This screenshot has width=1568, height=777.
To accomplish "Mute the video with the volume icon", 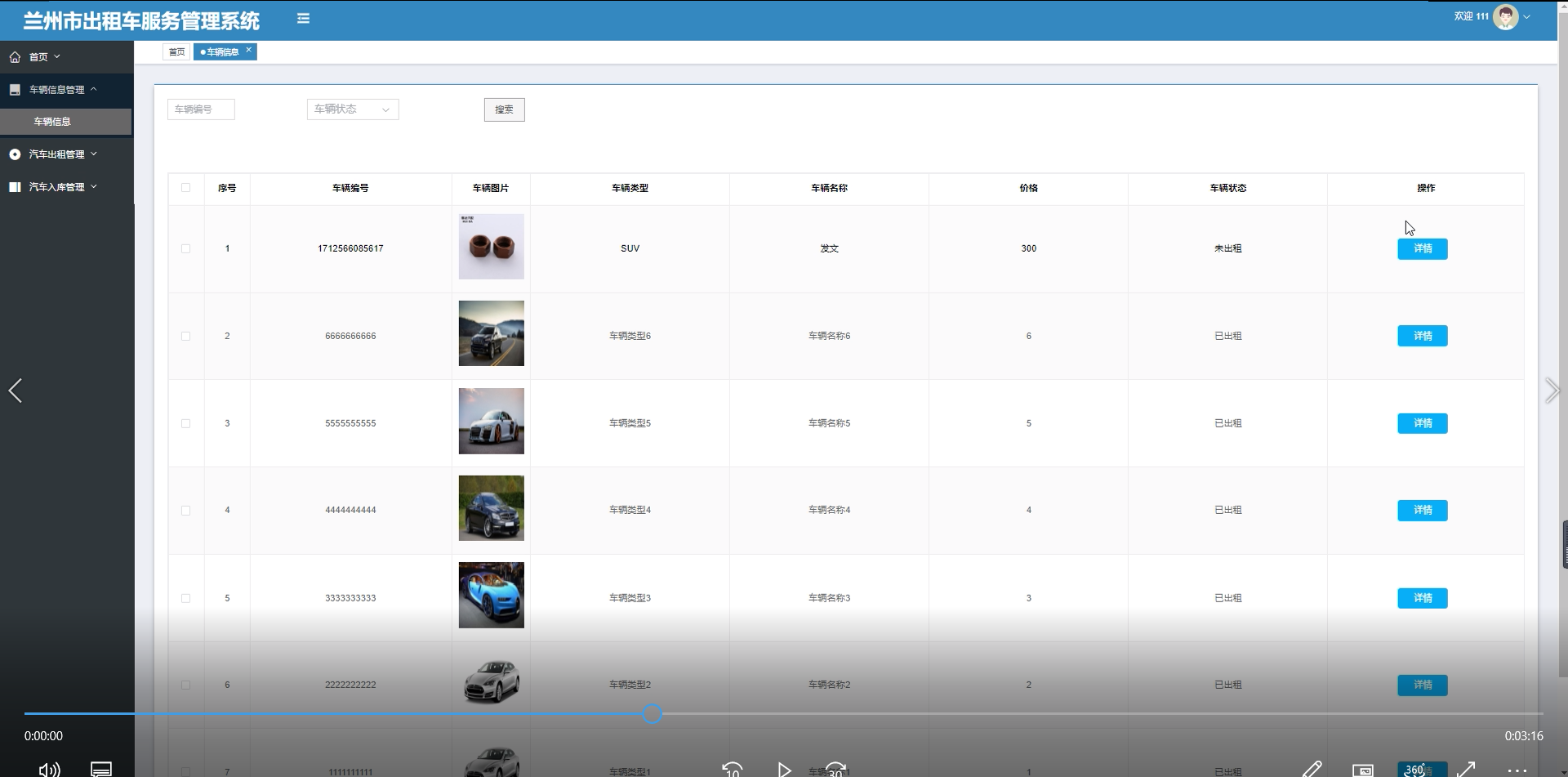I will (x=50, y=769).
